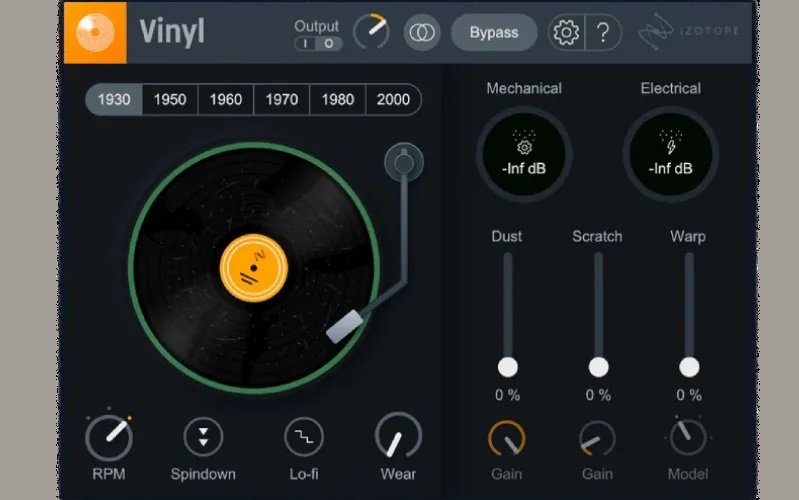
Task: Click the Dust Gain knob
Action: [507, 438]
